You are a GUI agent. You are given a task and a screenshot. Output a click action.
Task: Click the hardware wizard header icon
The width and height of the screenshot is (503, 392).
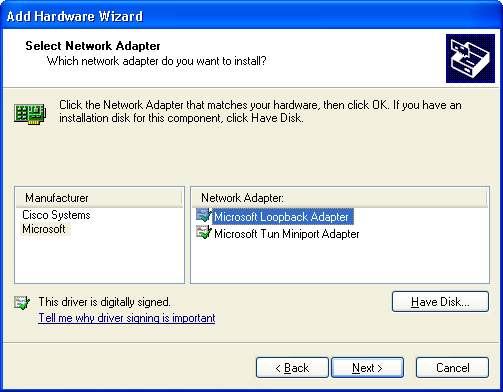(x=470, y=58)
